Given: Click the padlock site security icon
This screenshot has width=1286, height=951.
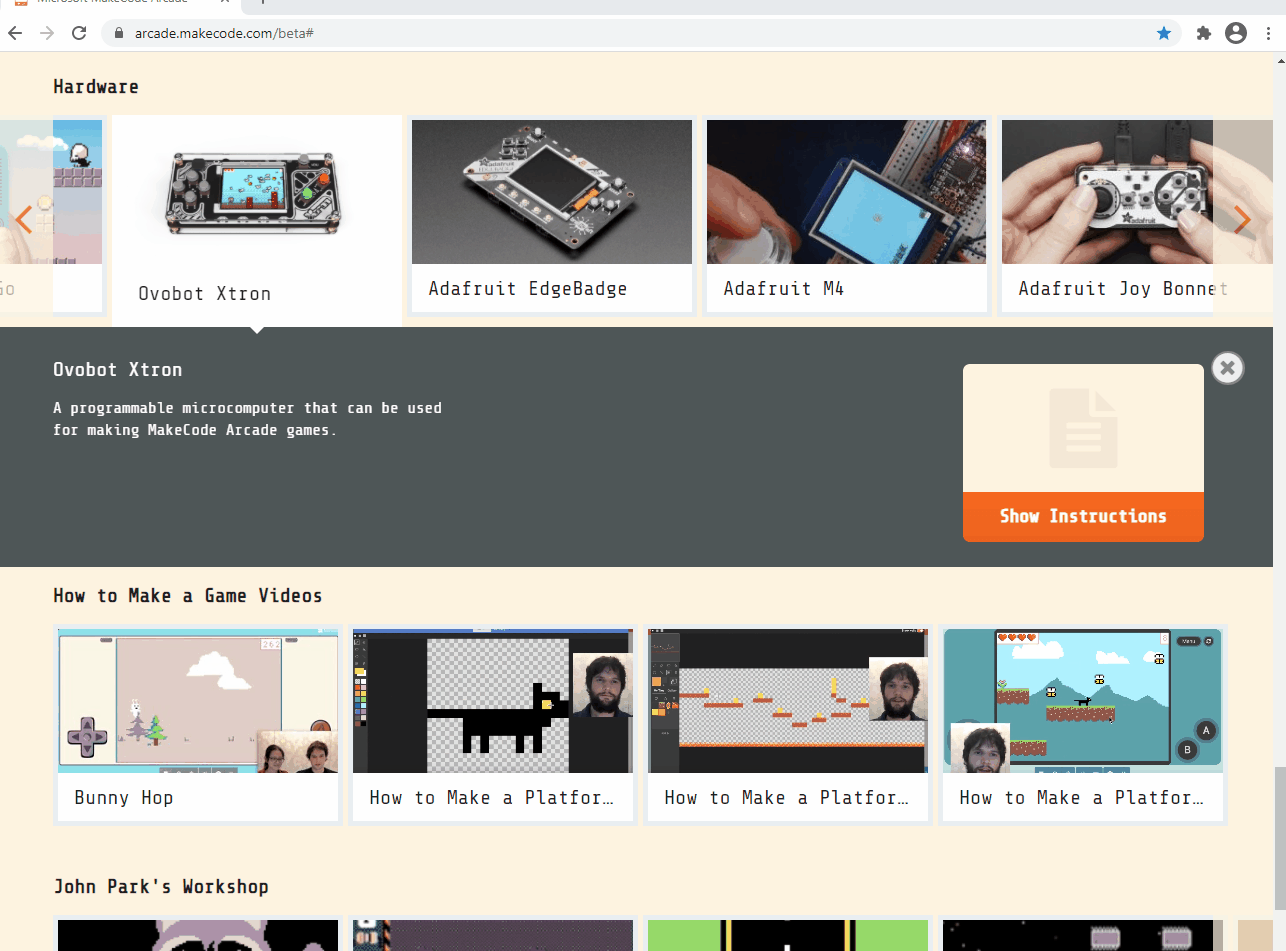Looking at the screenshot, I should 118,32.
